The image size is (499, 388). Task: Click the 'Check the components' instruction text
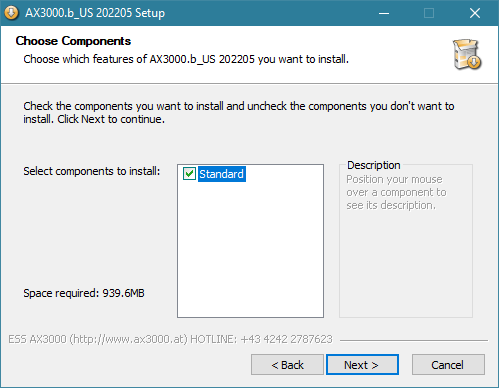239,112
